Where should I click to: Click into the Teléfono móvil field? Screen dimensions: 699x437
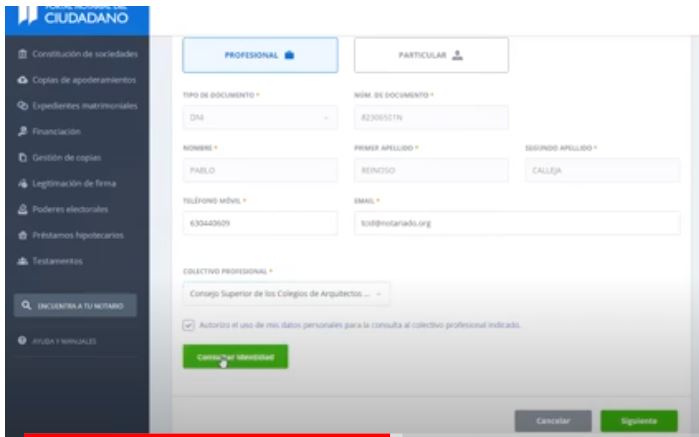[x=259, y=223]
